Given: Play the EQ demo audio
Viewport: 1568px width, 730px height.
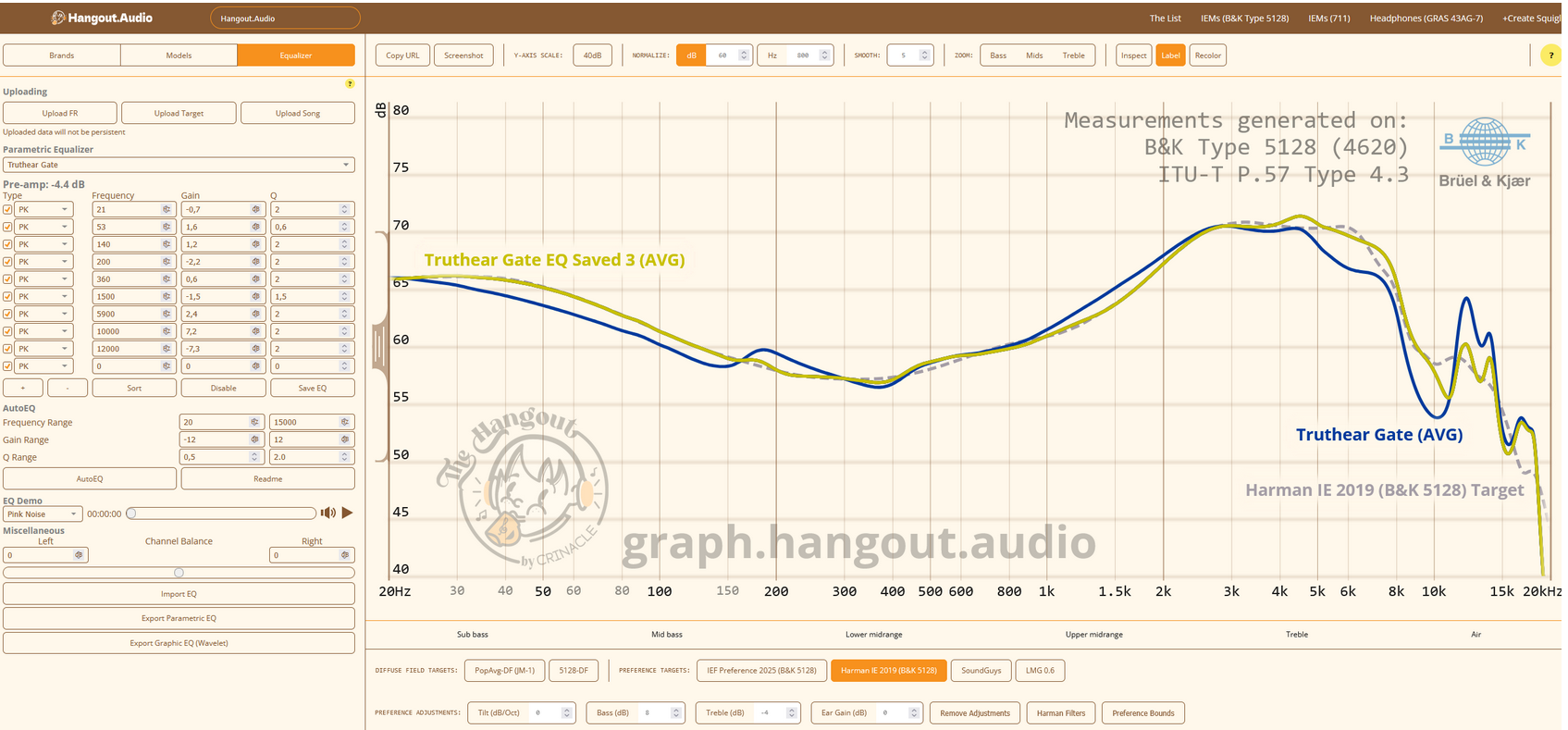Looking at the screenshot, I should point(348,513).
